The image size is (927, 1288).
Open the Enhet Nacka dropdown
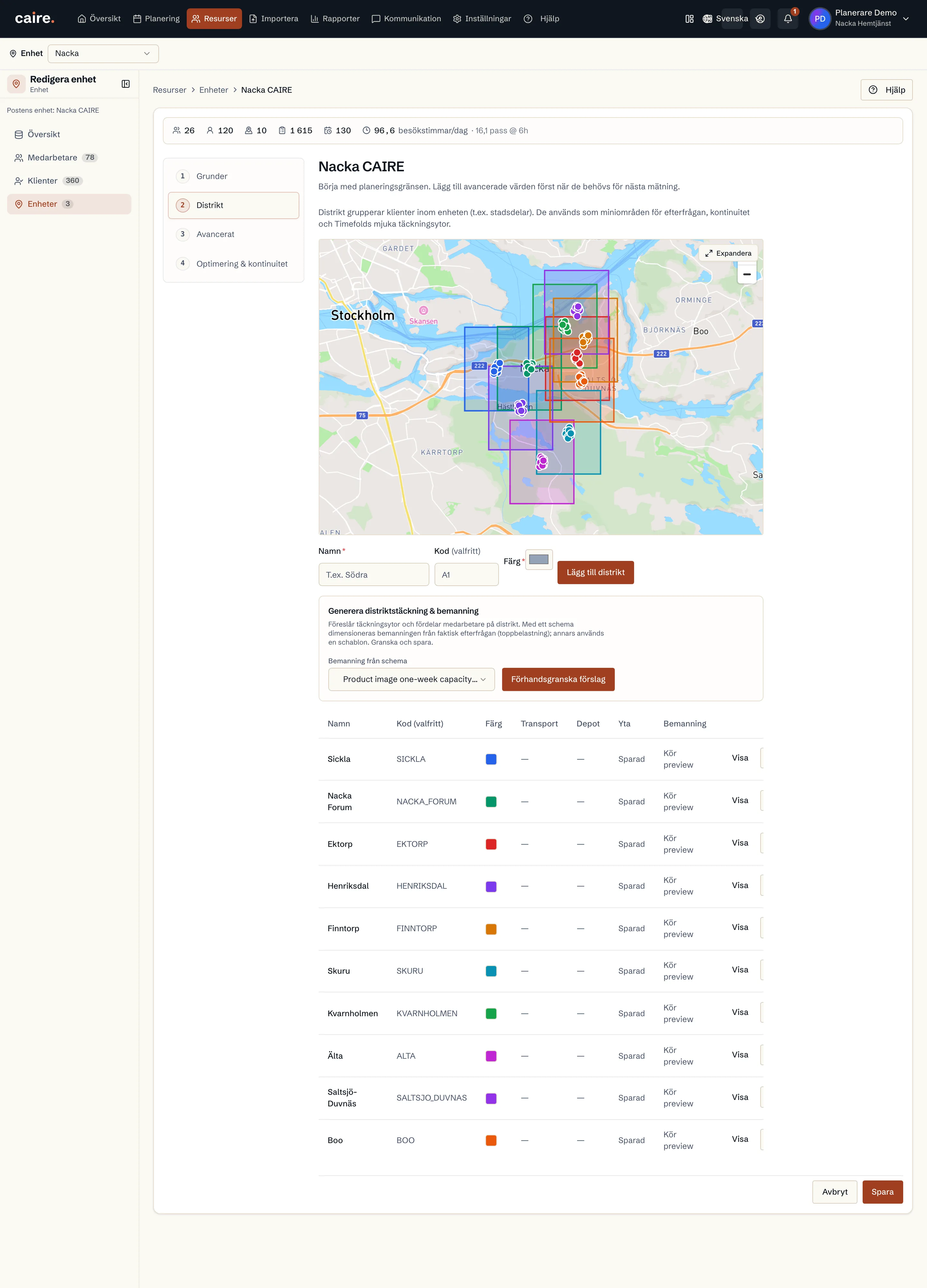point(103,53)
